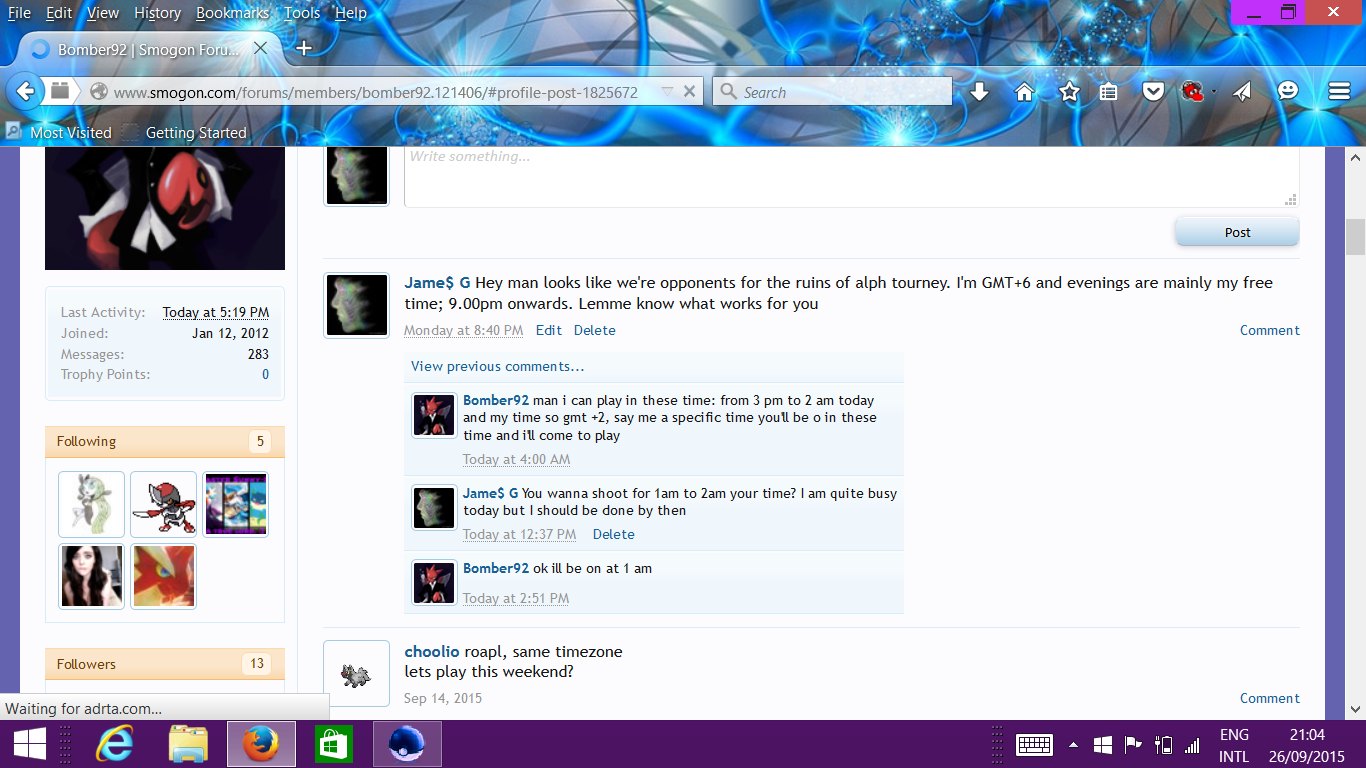Viewport: 1366px width, 768px height.
Task: Bookmark this page with star icon
Action: 1069,92
